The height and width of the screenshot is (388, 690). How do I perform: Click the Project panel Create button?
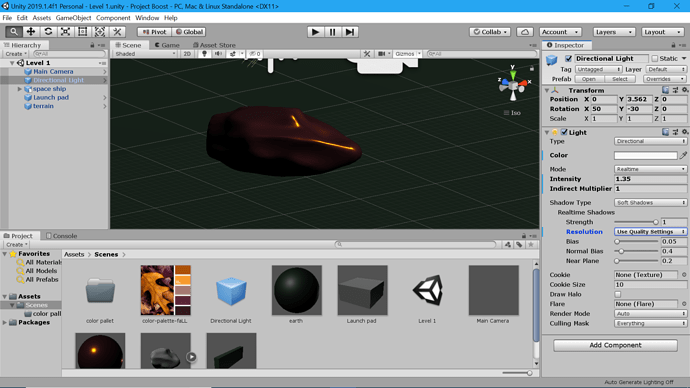pos(17,244)
